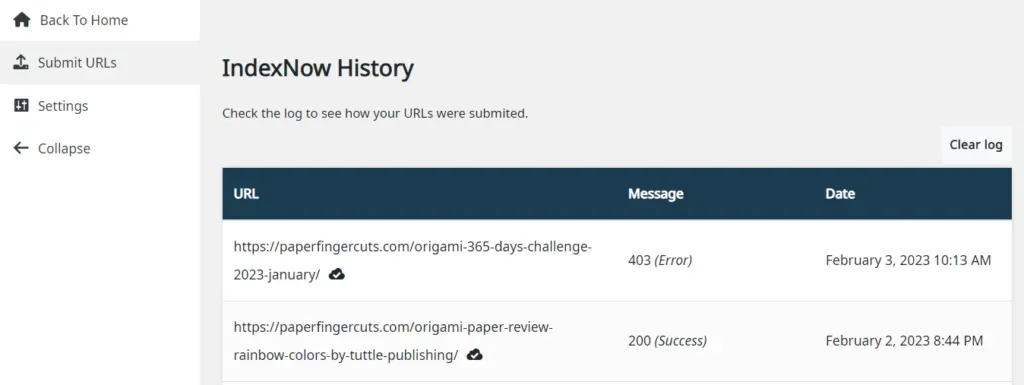Open the Back To Home menu item
Image resolution: width=1024 pixels, height=385 pixels.
[100, 20]
